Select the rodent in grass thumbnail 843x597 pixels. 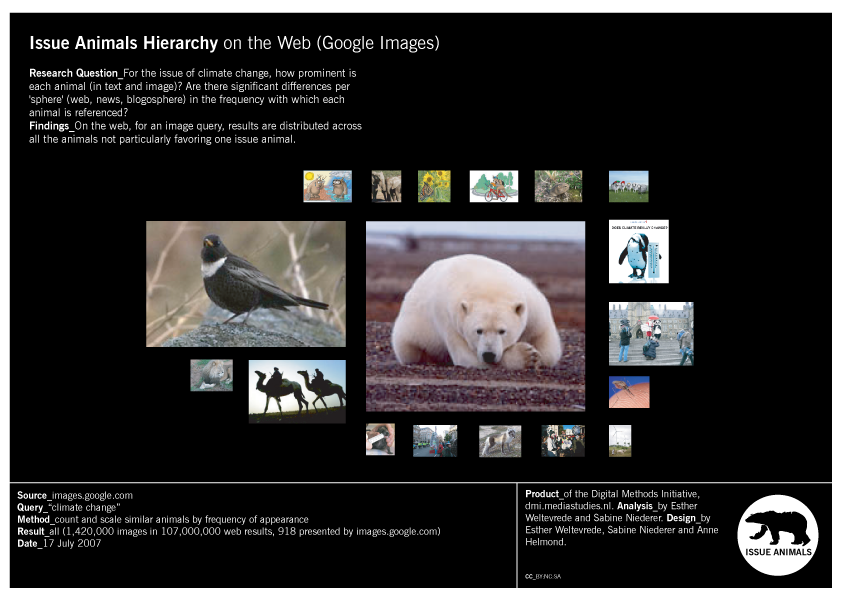tap(558, 186)
